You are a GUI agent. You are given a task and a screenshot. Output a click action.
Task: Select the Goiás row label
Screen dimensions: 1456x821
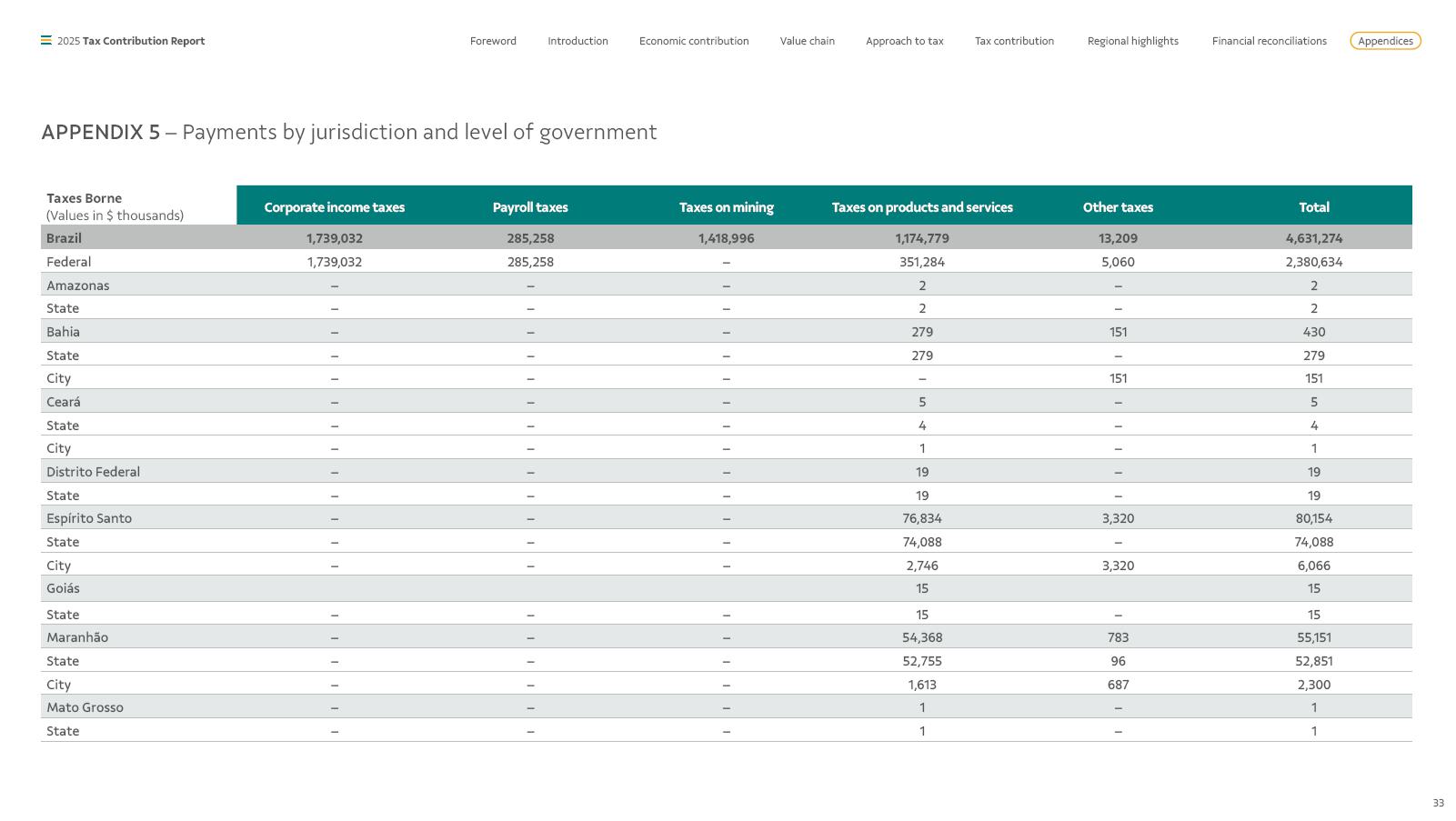(63, 588)
